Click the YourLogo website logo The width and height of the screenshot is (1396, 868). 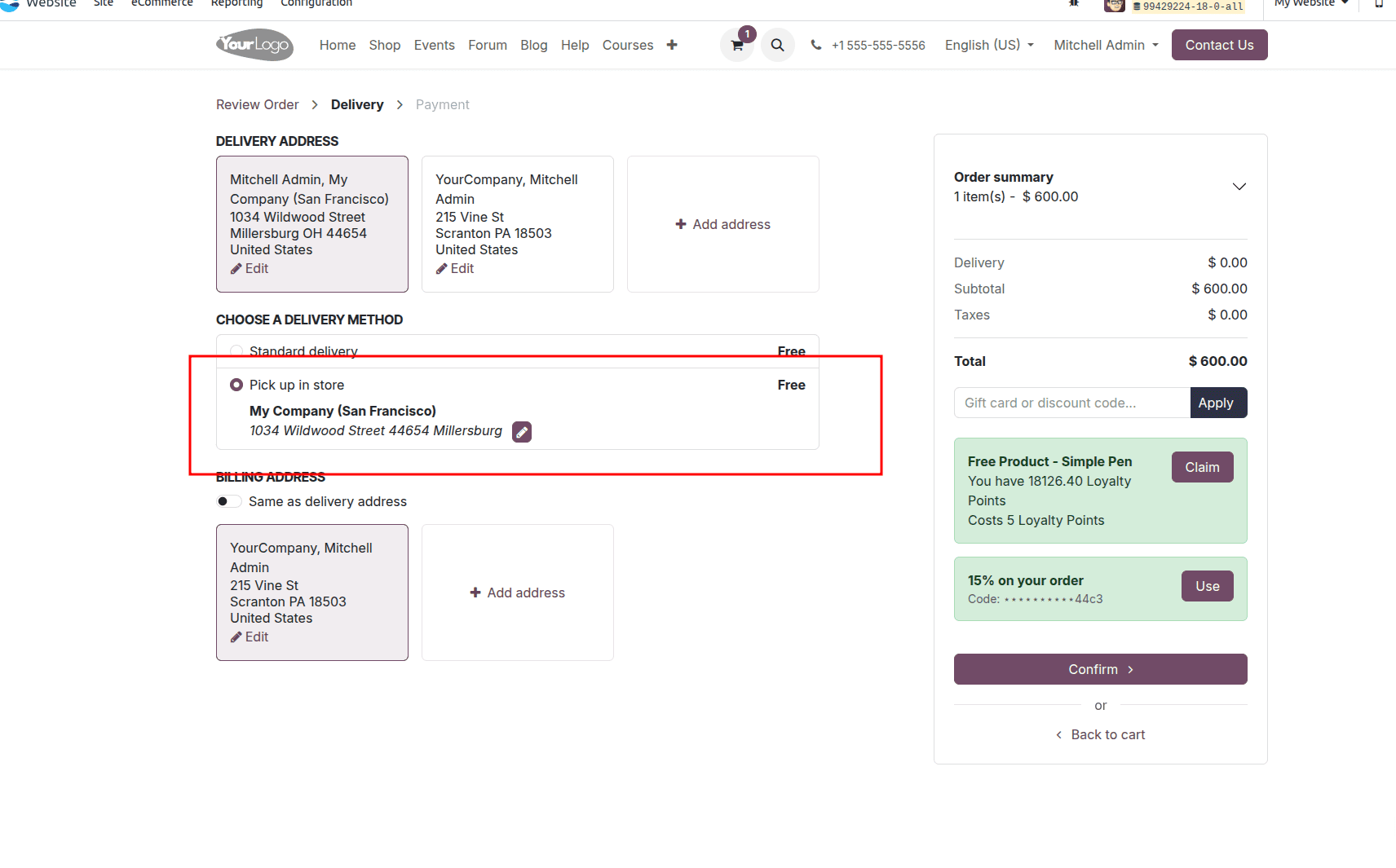click(x=254, y=45)
